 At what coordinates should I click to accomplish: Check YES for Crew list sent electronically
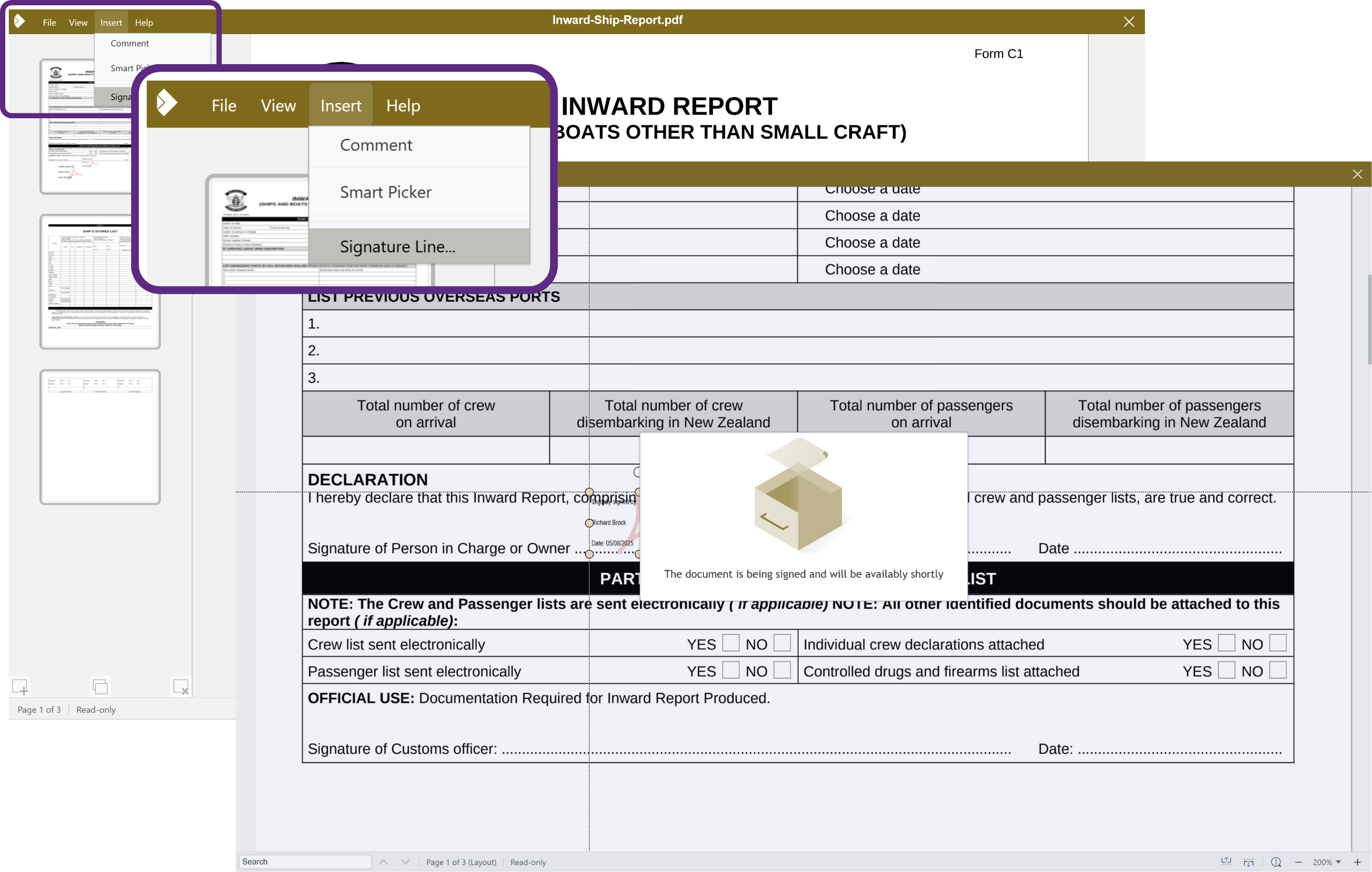(730, 643)
